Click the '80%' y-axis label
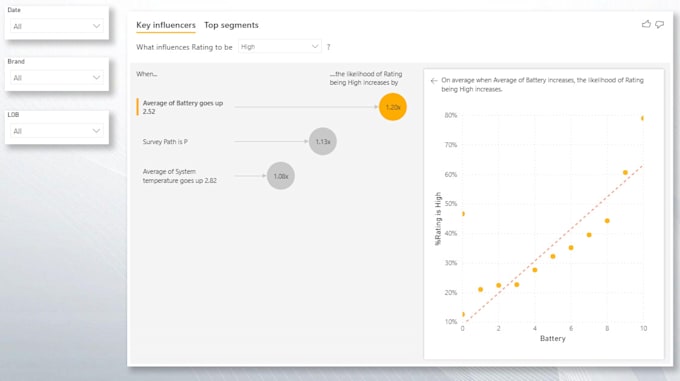The height and width of the screenshot is (381, 680). (451, 115)
